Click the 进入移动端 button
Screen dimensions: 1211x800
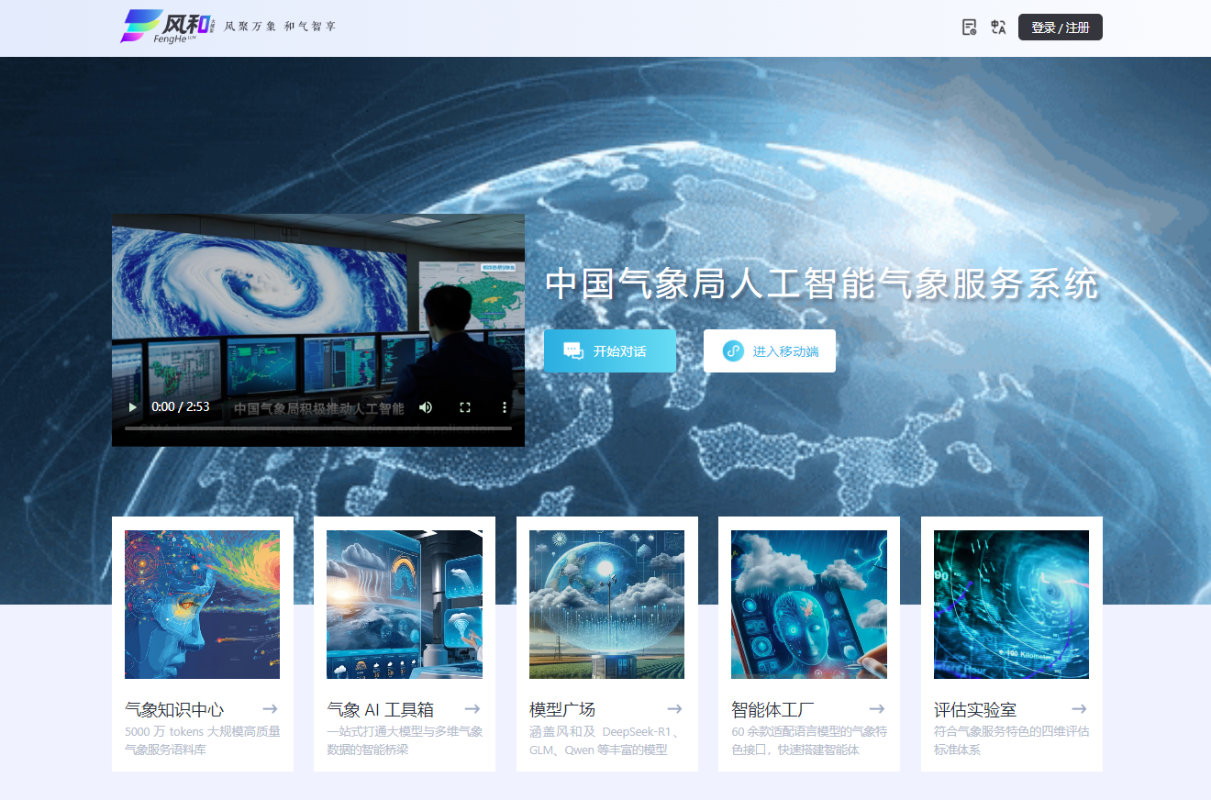click(x=770, y=351)
